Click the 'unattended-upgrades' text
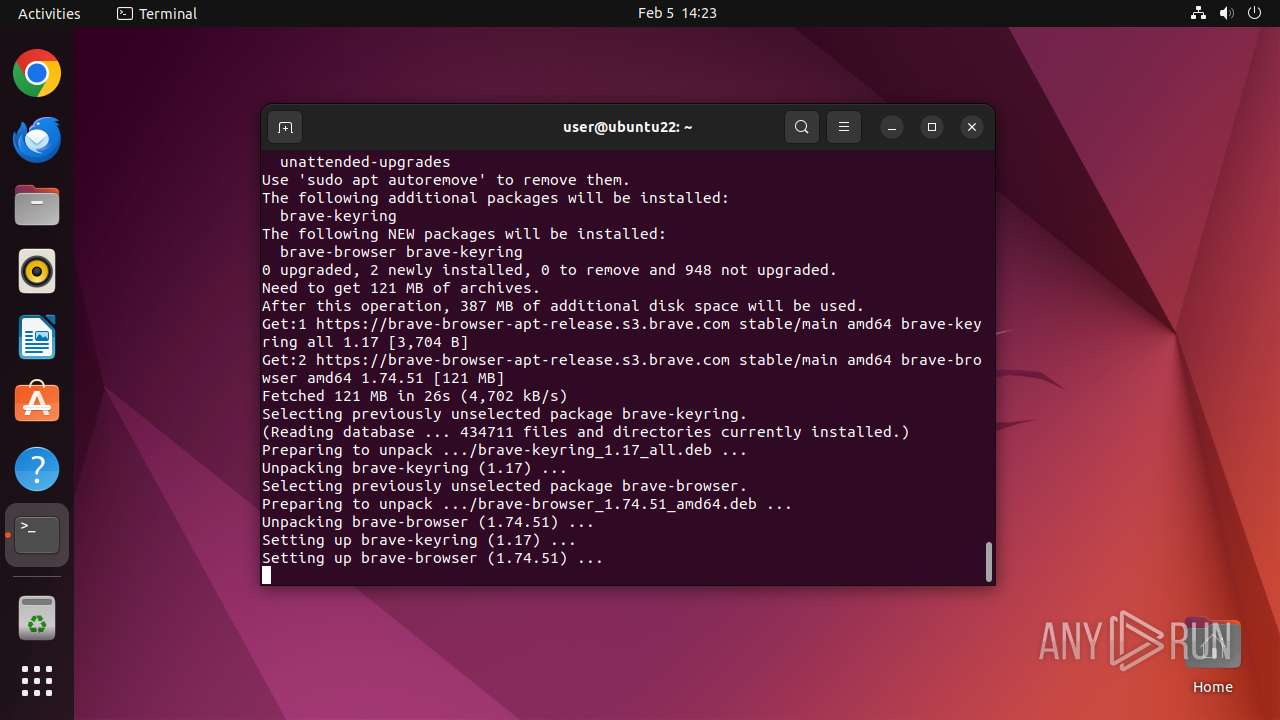1280x720 pixels. 365,162
